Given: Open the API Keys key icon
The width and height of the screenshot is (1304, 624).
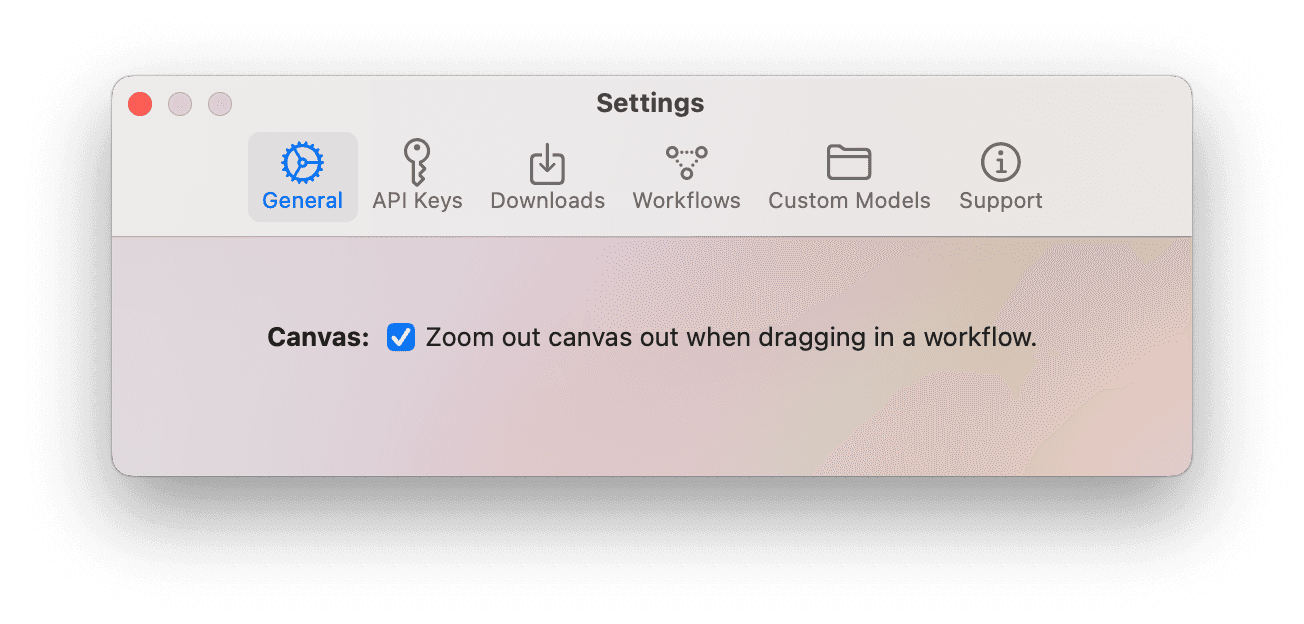Looking at the screenshot, I should pyautogui.click(x=417, y=161).
